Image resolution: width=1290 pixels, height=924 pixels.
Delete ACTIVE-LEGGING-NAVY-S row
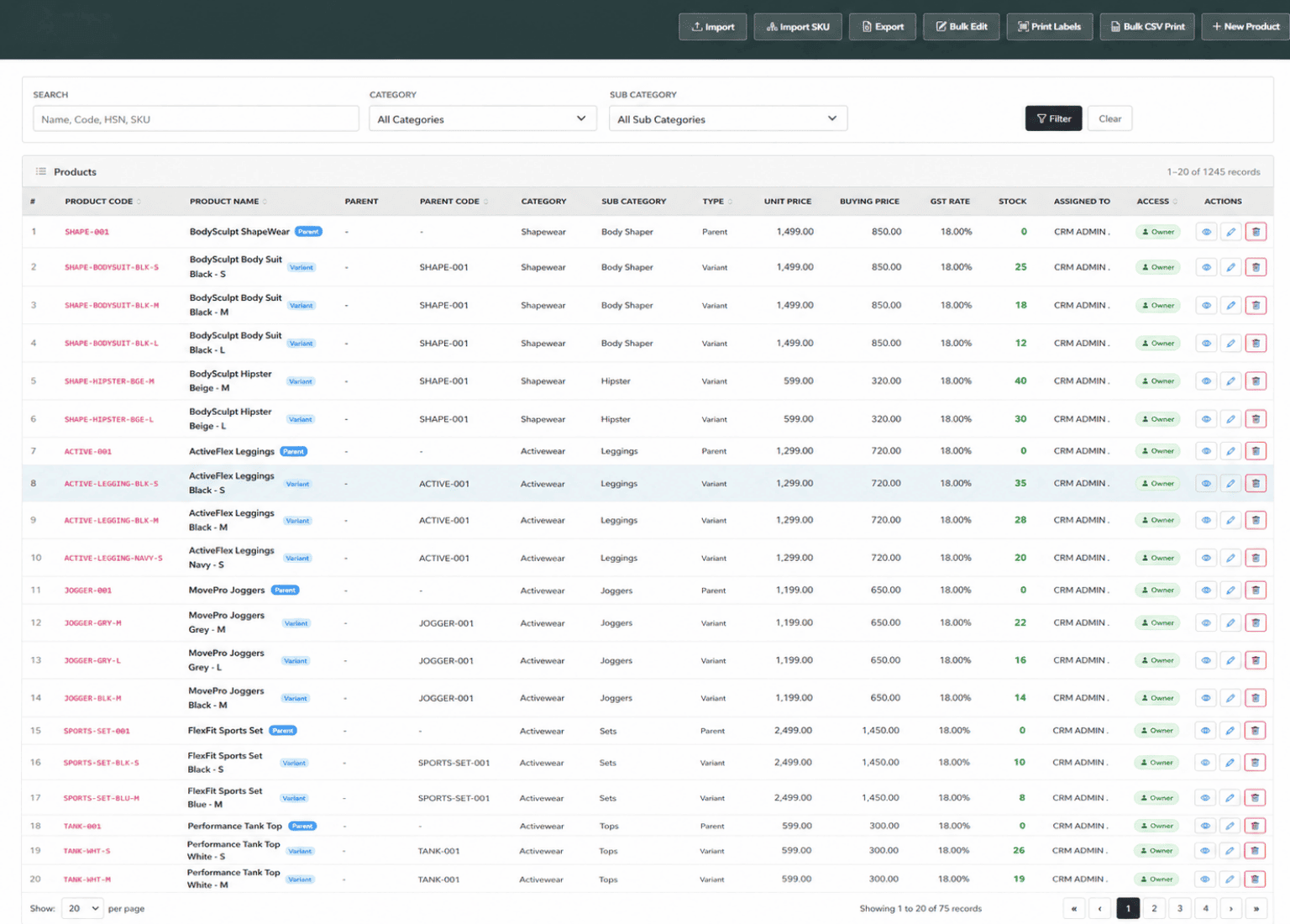1256,558
